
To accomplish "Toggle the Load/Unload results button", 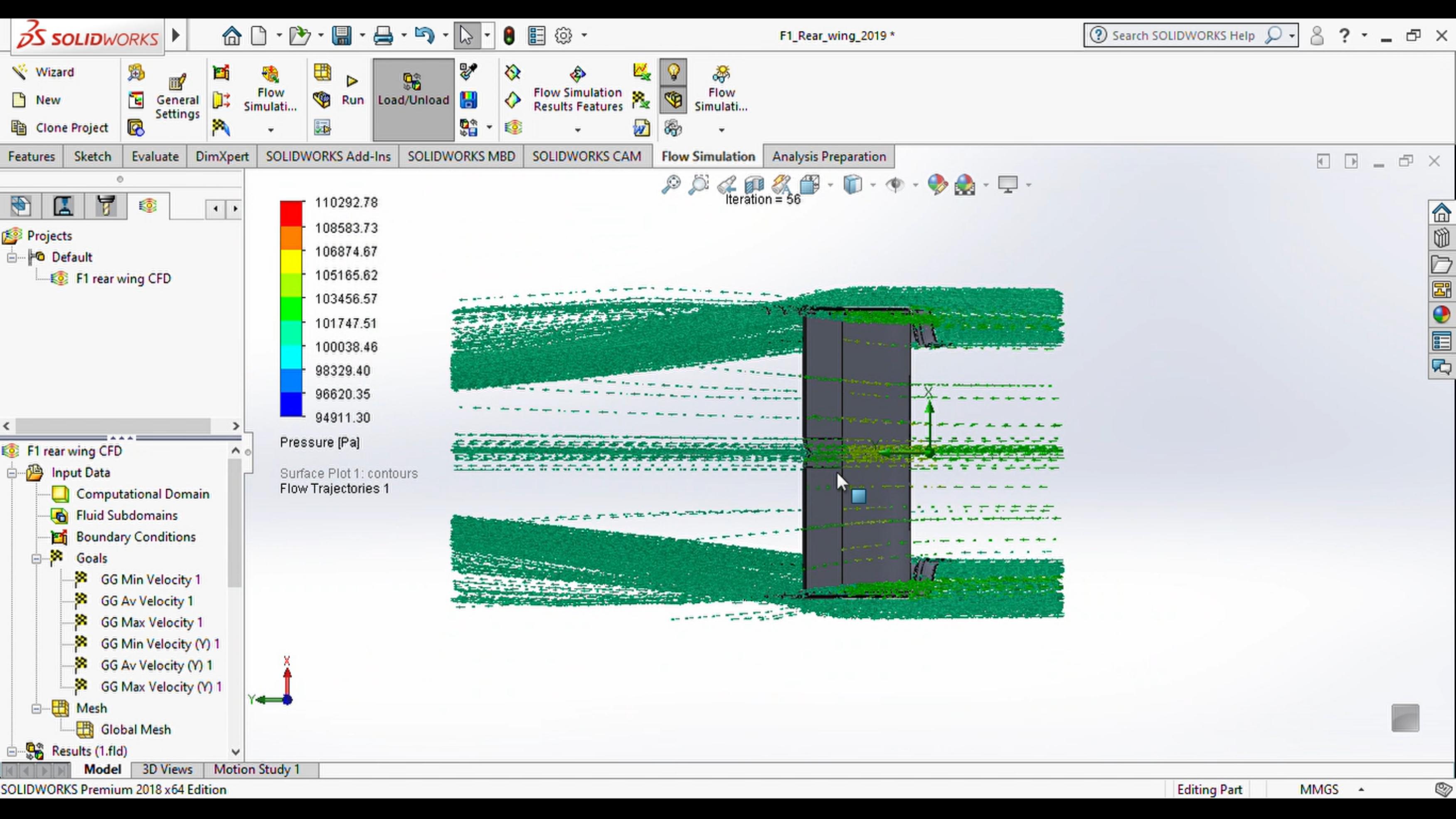I will click(413, 99).
